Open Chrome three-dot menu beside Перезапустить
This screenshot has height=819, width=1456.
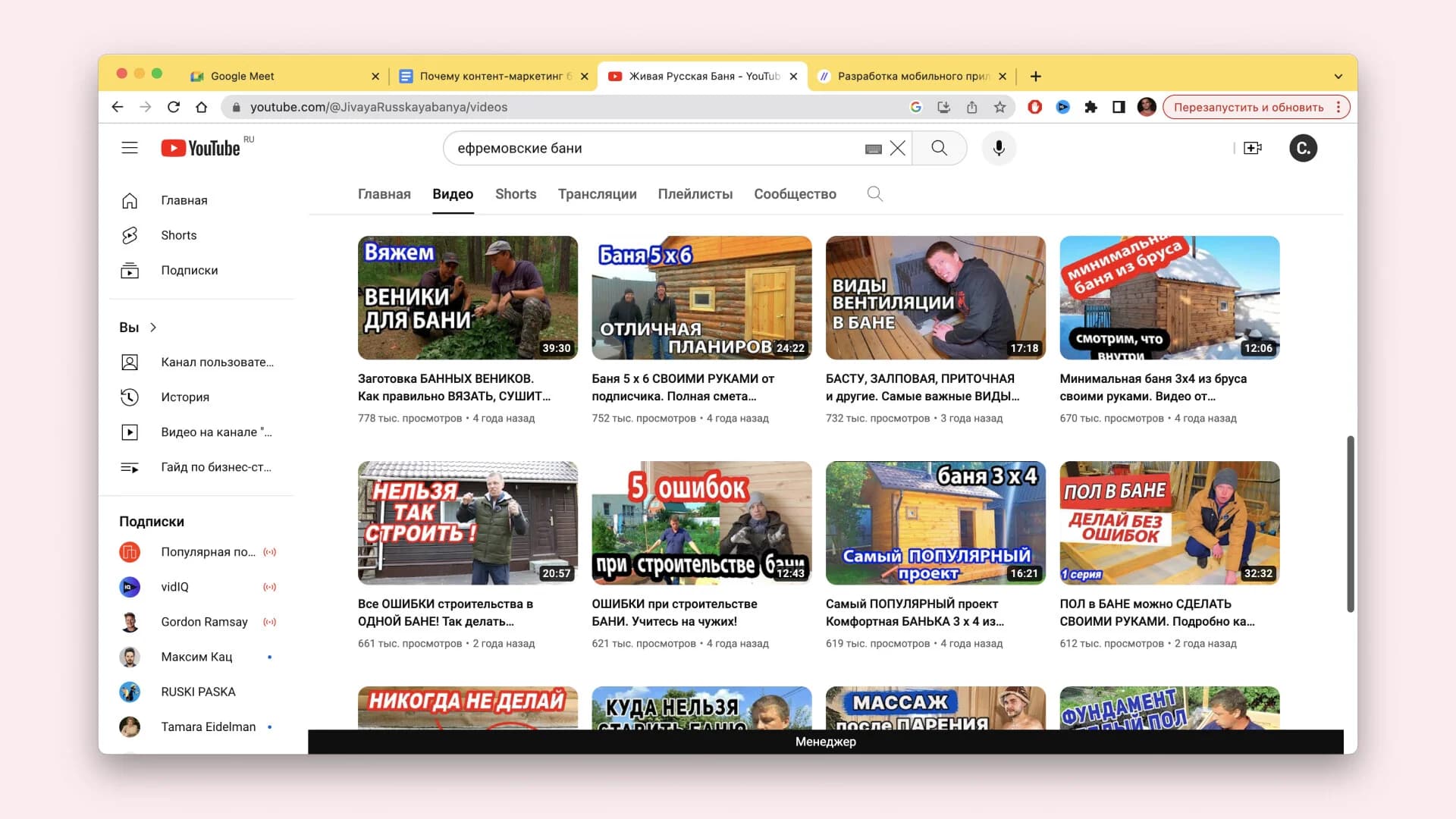coord(1339,107)
